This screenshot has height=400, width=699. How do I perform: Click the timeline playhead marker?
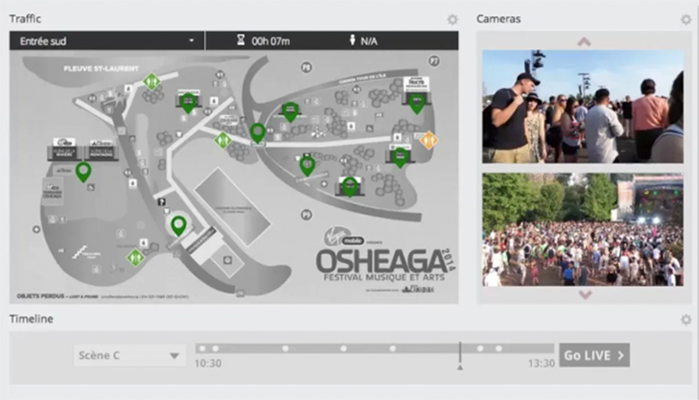[460, 353]
